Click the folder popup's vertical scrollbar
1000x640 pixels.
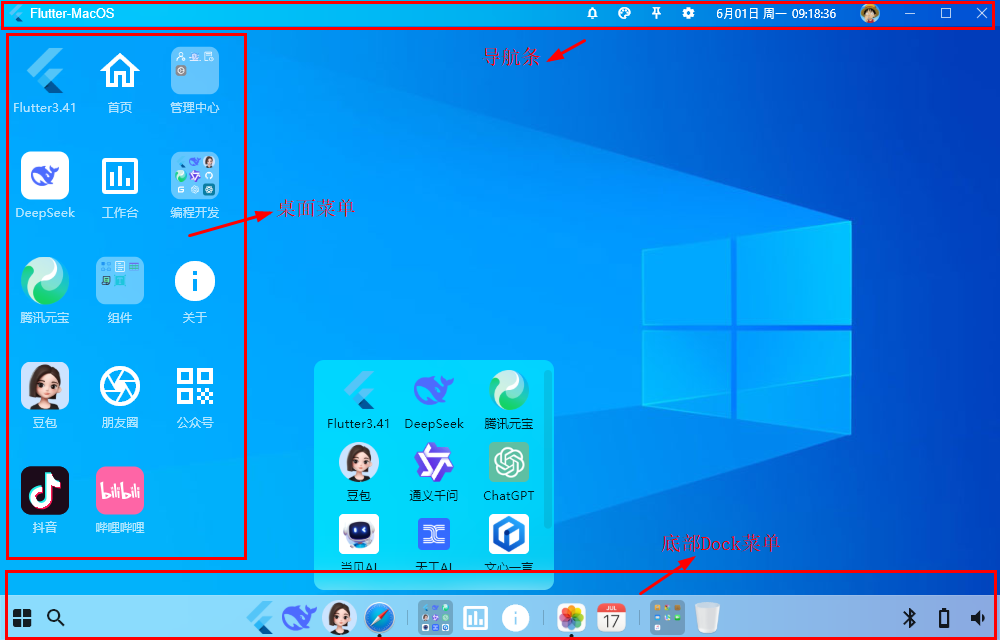click(x=548, y=449)
